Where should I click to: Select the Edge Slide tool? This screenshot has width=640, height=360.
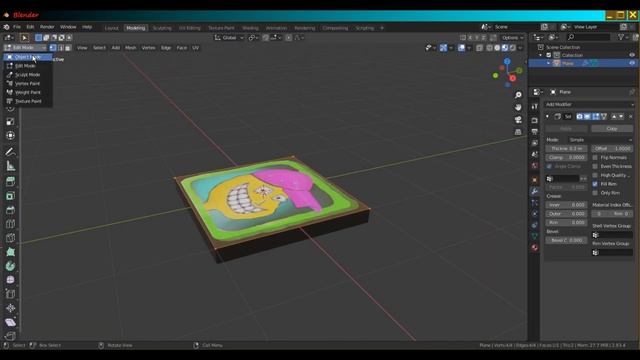point(11,294)
